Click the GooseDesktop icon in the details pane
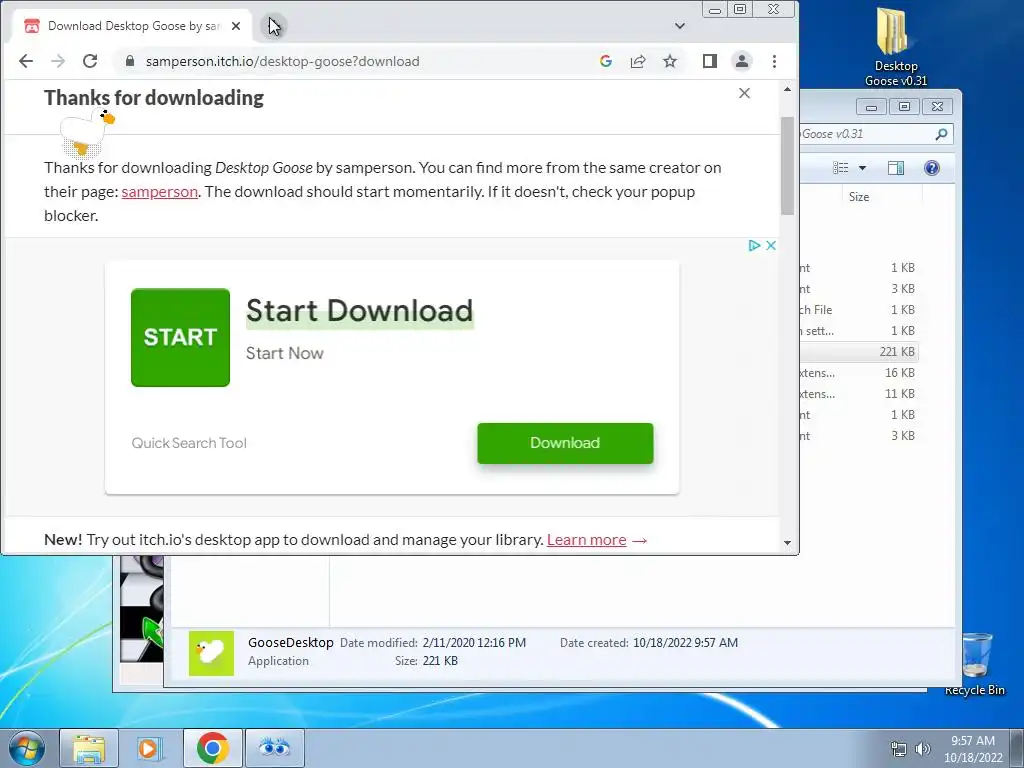The image size is (1024, 768). tap(211, 653)
